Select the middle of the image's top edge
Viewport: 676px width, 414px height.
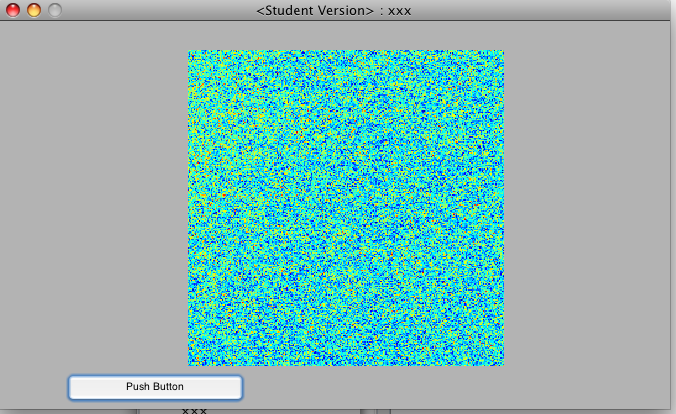point(346,52)
